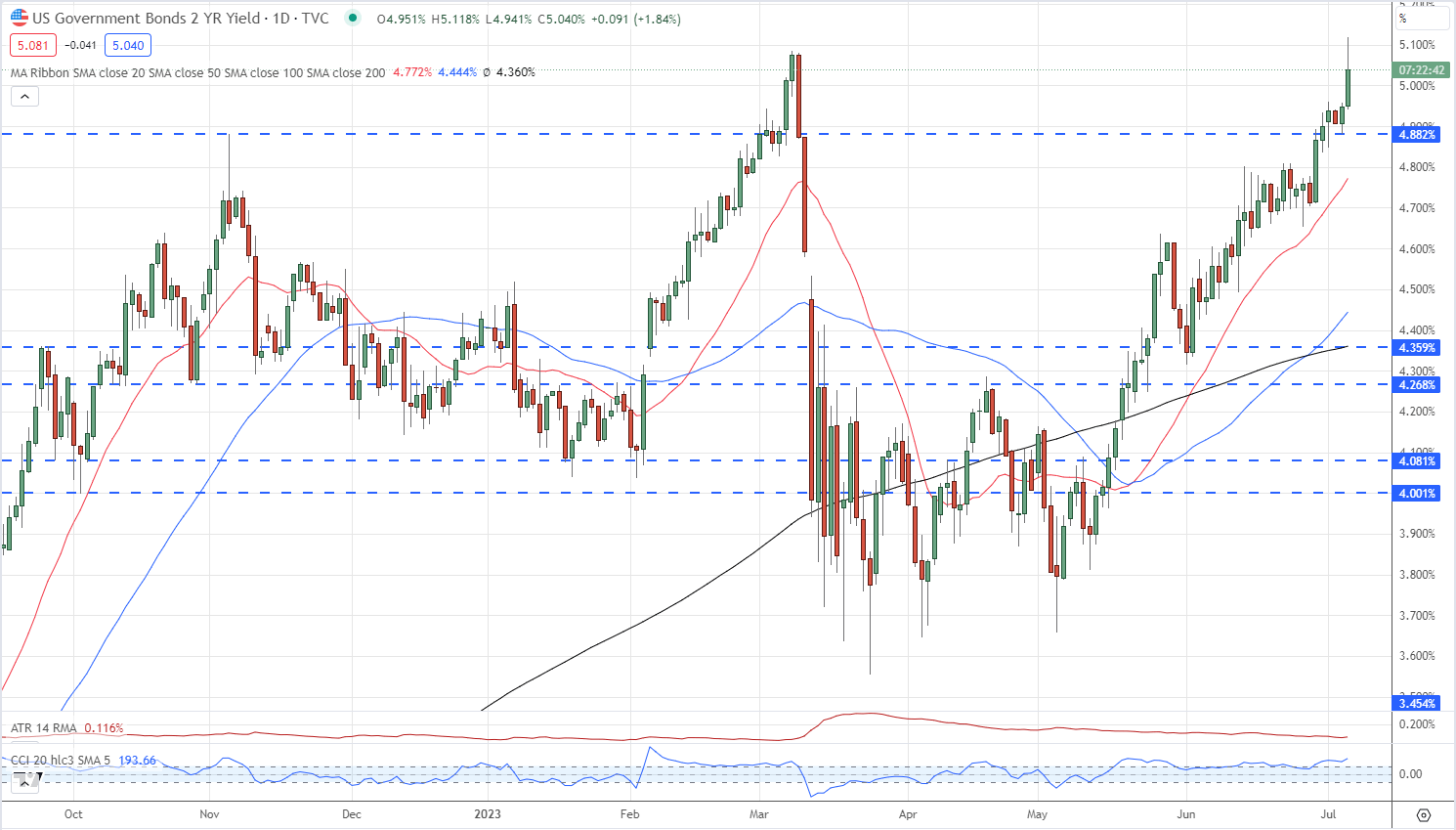
Task: Click the C5.040% close value
Action: tap(560, 19)
